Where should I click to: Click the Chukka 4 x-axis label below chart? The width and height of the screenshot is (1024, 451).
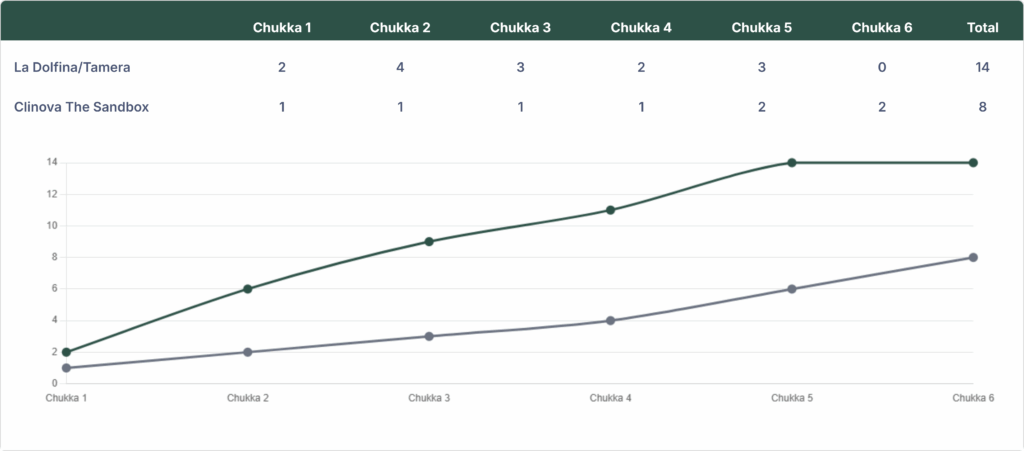point(610,398)
